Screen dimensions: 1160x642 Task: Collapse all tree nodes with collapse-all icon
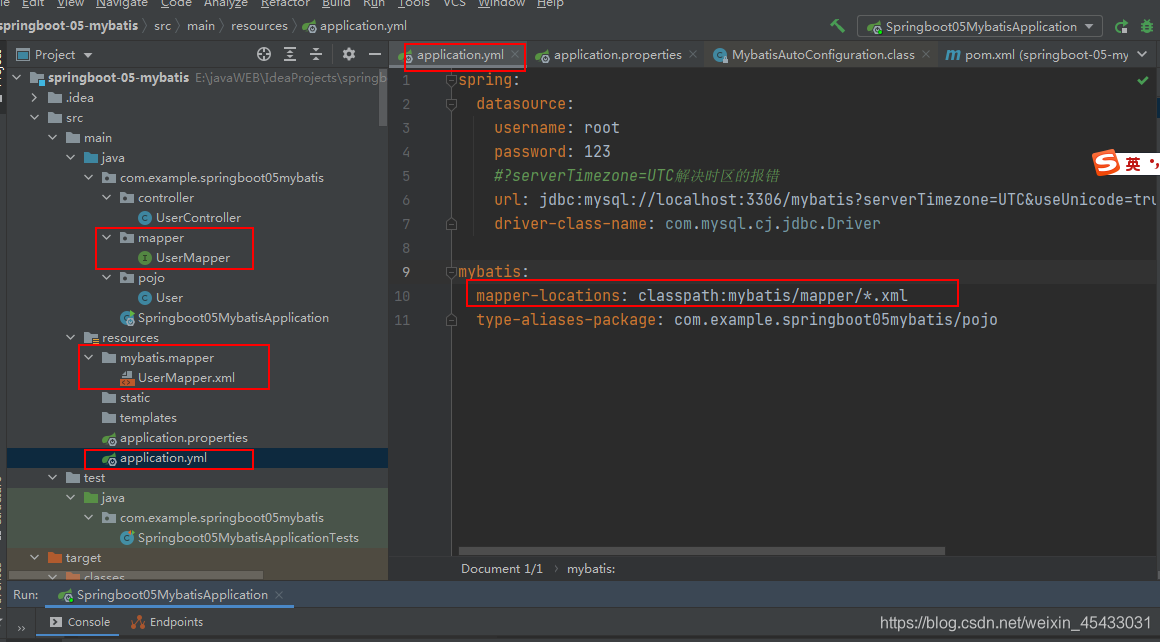pyautogui.click(x=315, y=55)
